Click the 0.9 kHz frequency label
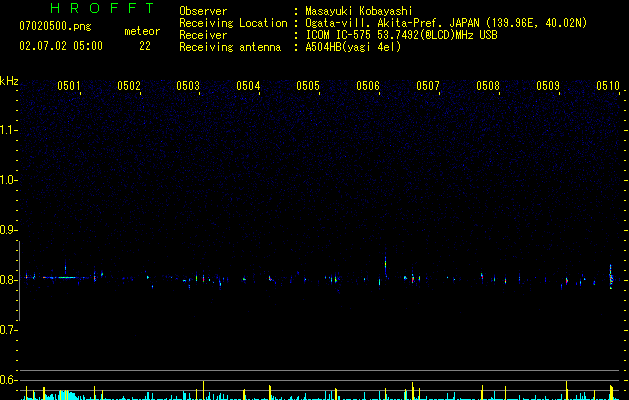Image resolution: width=629 pixels, height=400 pixels. tap(9, 230)
